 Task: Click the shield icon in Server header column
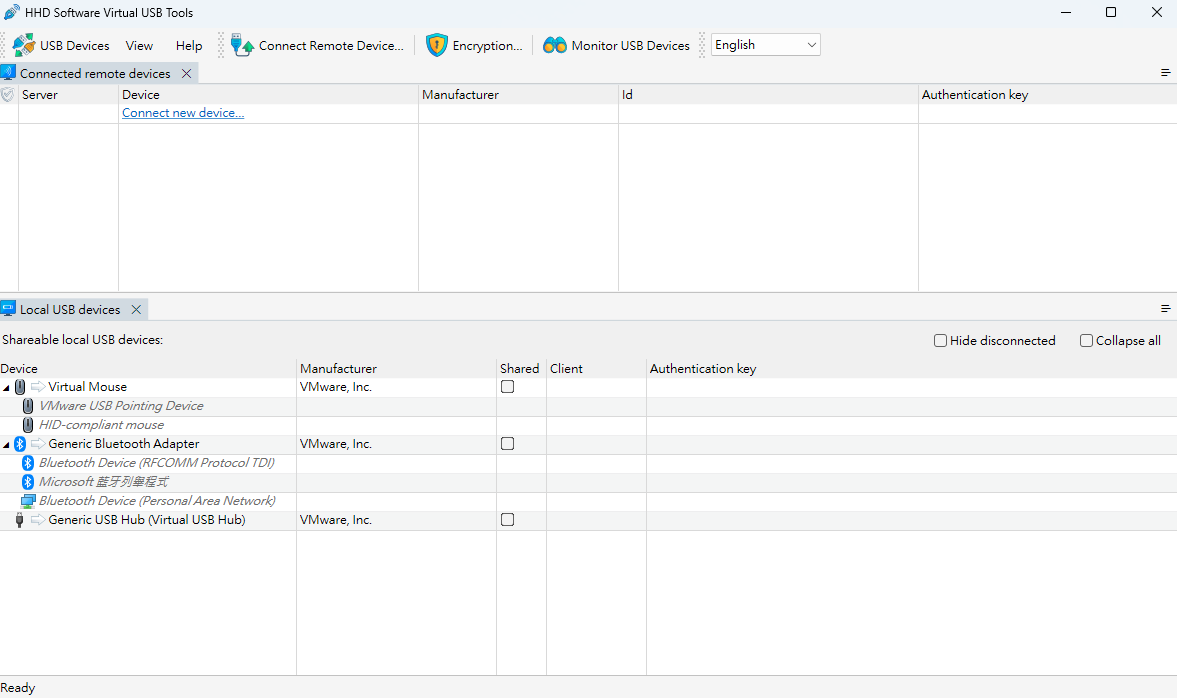pyautogui.click(x=8, y=95)
